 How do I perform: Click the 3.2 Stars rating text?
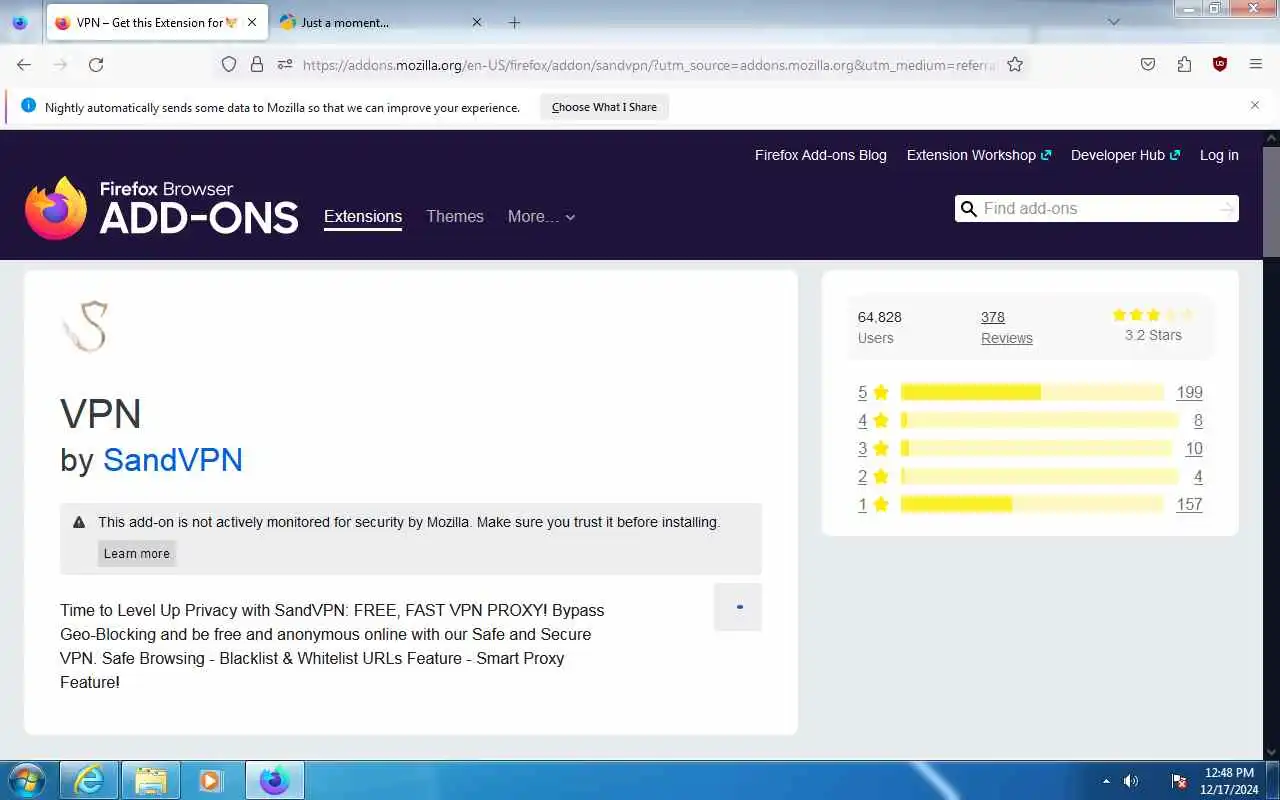1153,335
